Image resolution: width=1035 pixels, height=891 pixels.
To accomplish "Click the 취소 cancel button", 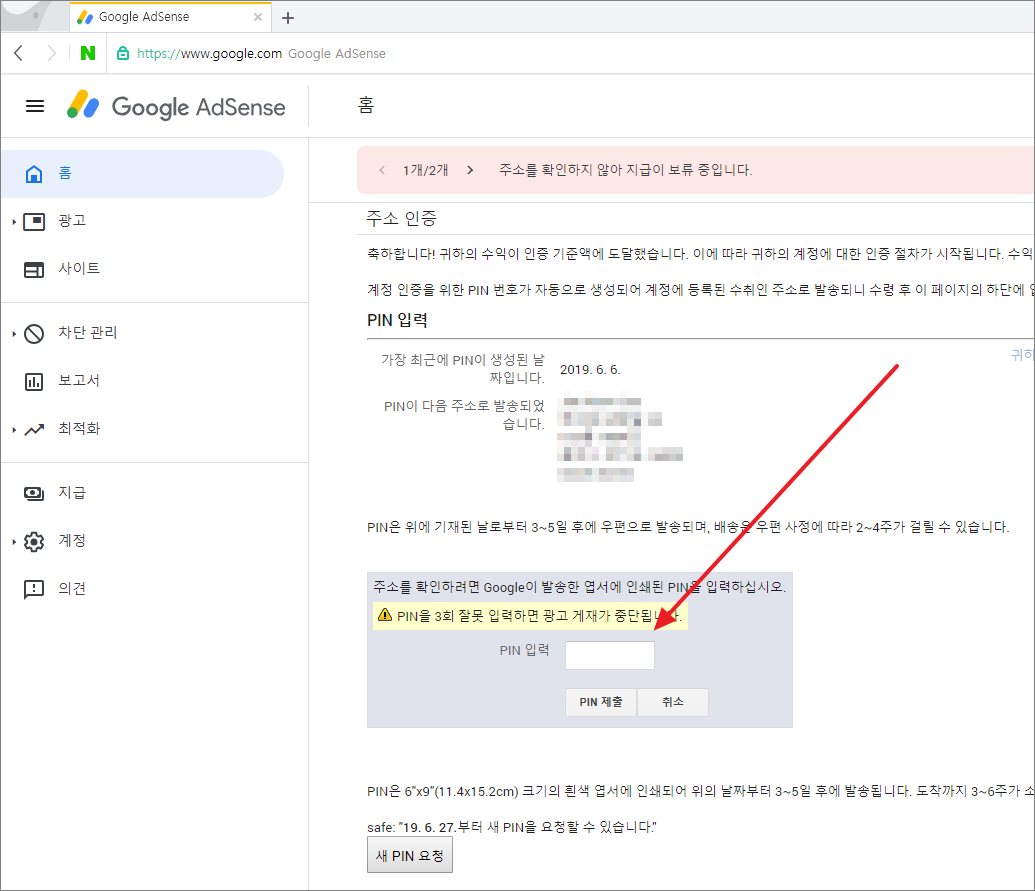I will click(x=673, y=702).
